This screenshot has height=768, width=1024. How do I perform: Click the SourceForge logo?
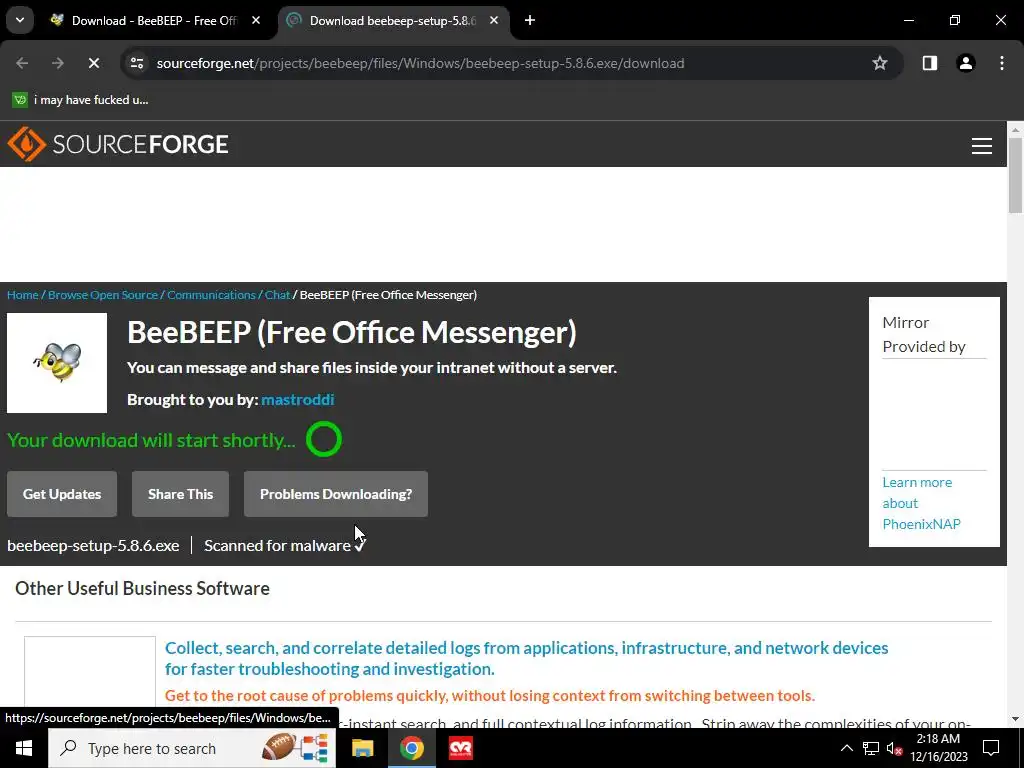pyautogui.click(x=118, y=144)
